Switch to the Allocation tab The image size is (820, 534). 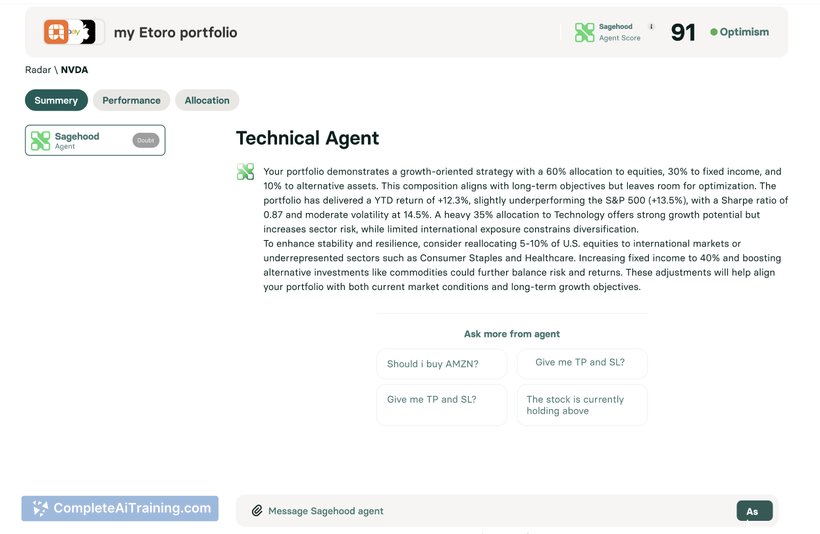(x=207, y=100)
